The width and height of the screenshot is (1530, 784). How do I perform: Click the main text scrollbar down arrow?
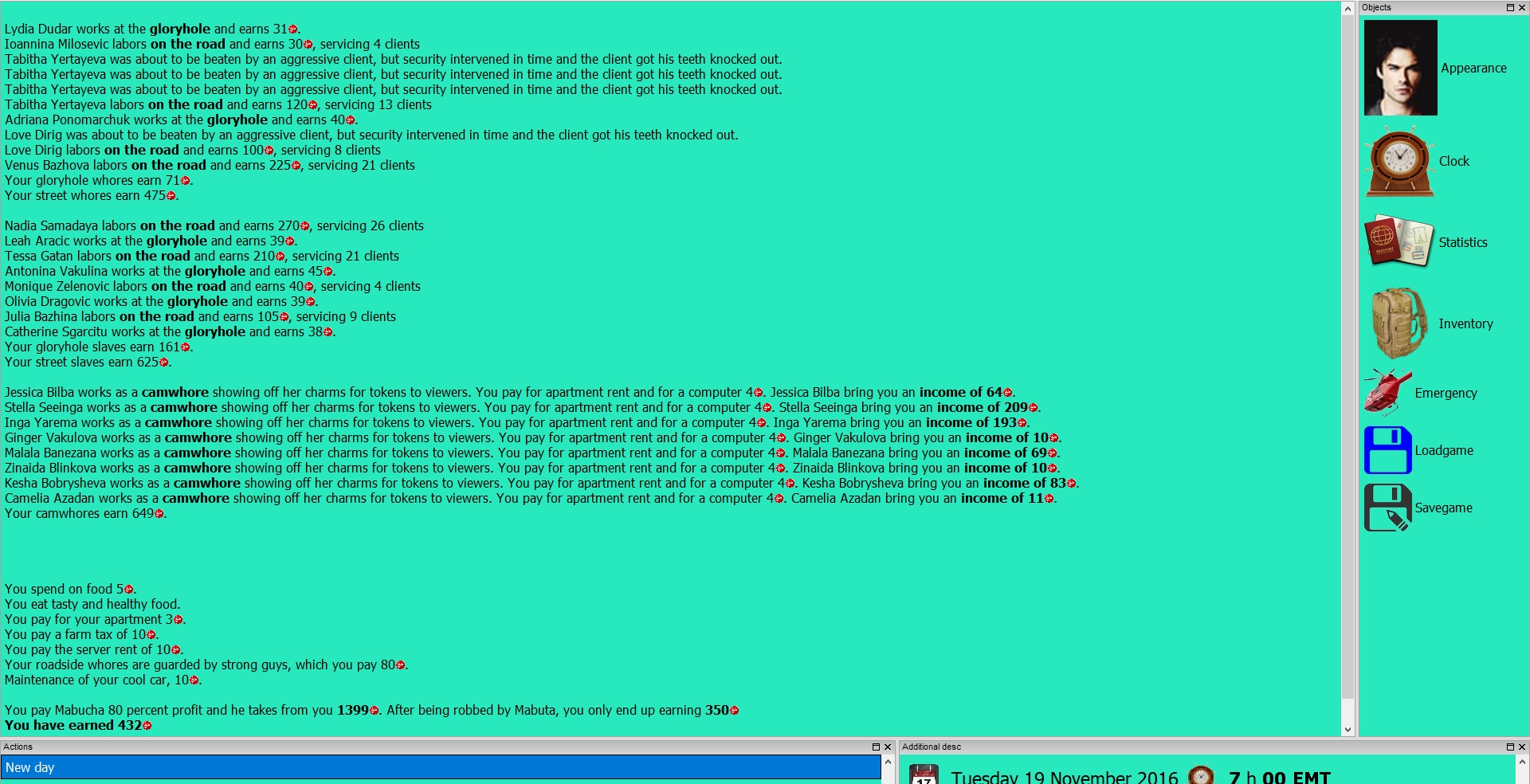1348,729
